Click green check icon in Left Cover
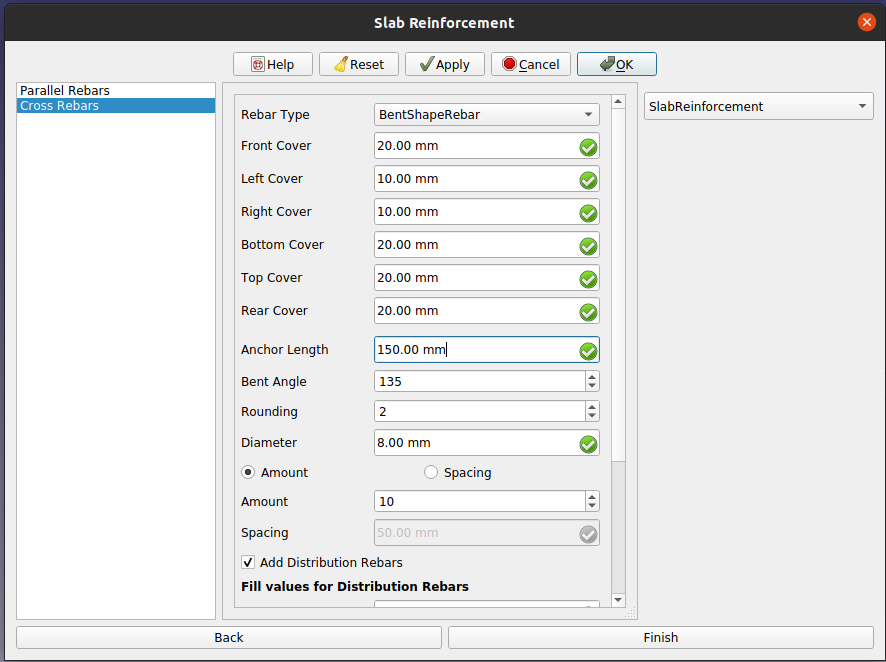 (588, 180)
